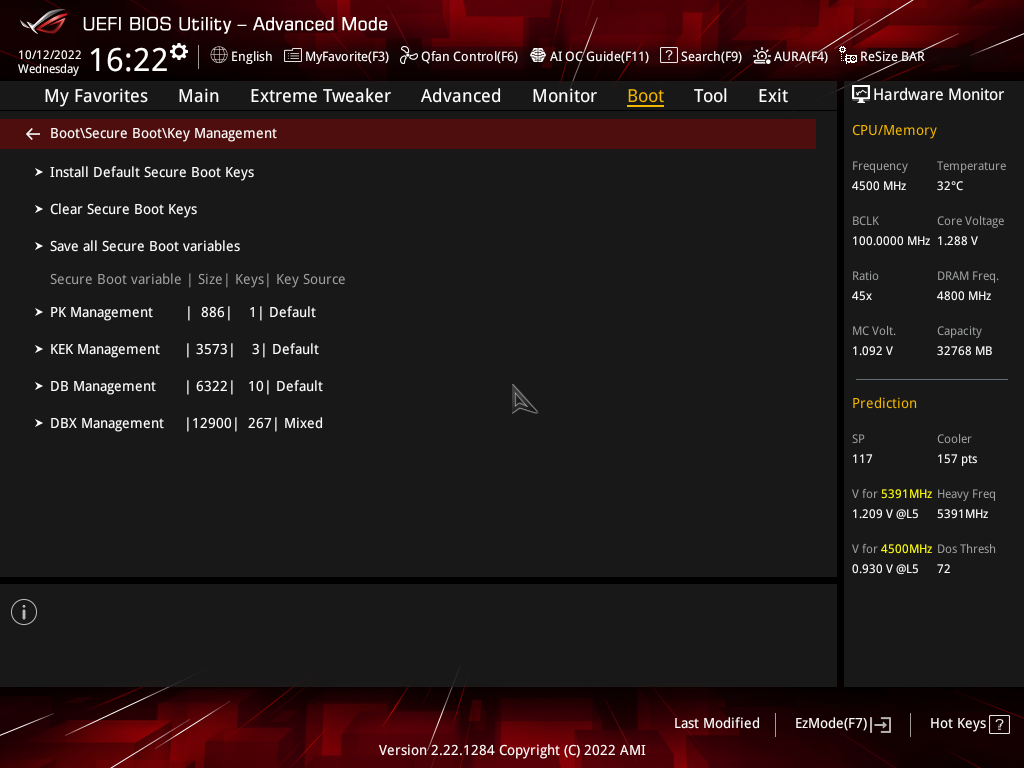This screenshot has height=768, width=1024.
Task: Open Search(F9) tool
Action: pyautogui.click(x=701, y=56)
